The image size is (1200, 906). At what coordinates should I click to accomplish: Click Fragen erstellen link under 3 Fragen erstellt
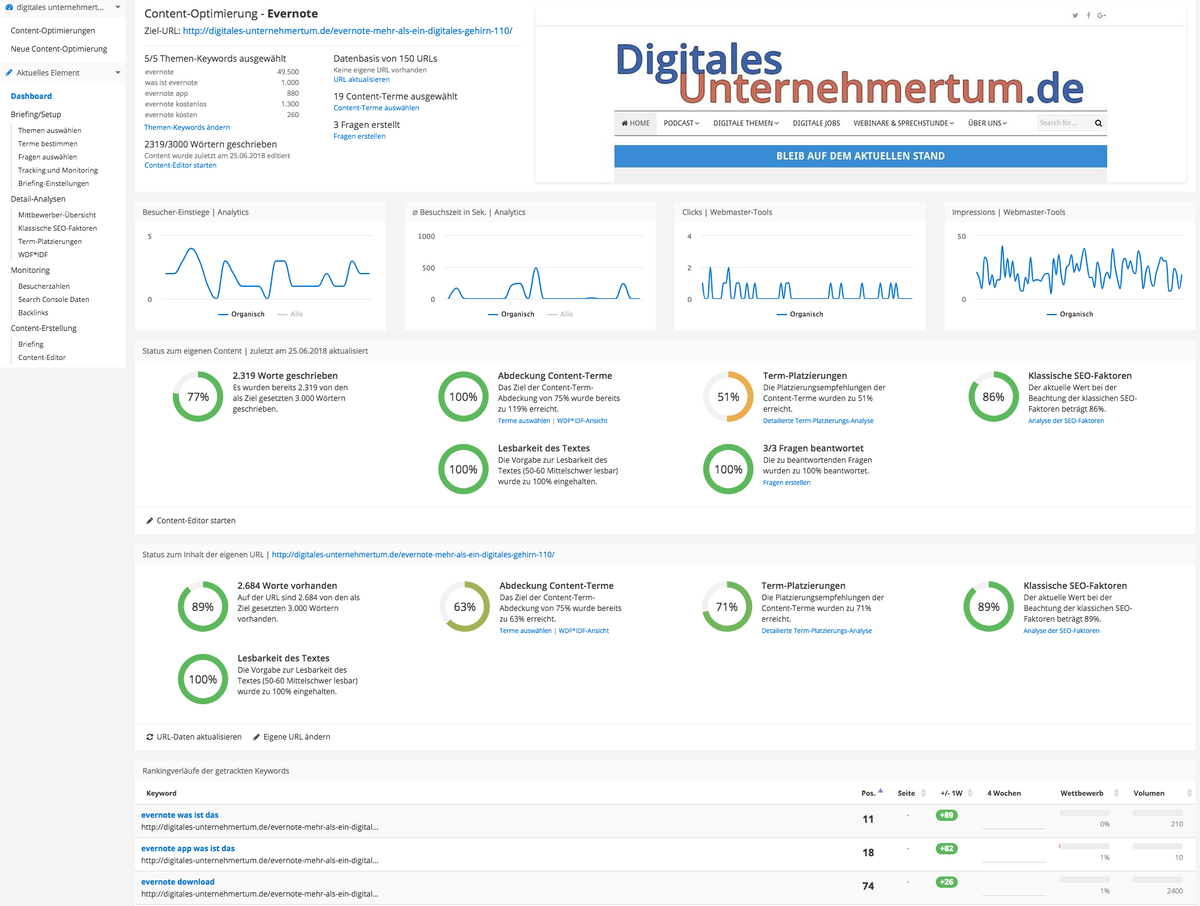pos(359,136)
